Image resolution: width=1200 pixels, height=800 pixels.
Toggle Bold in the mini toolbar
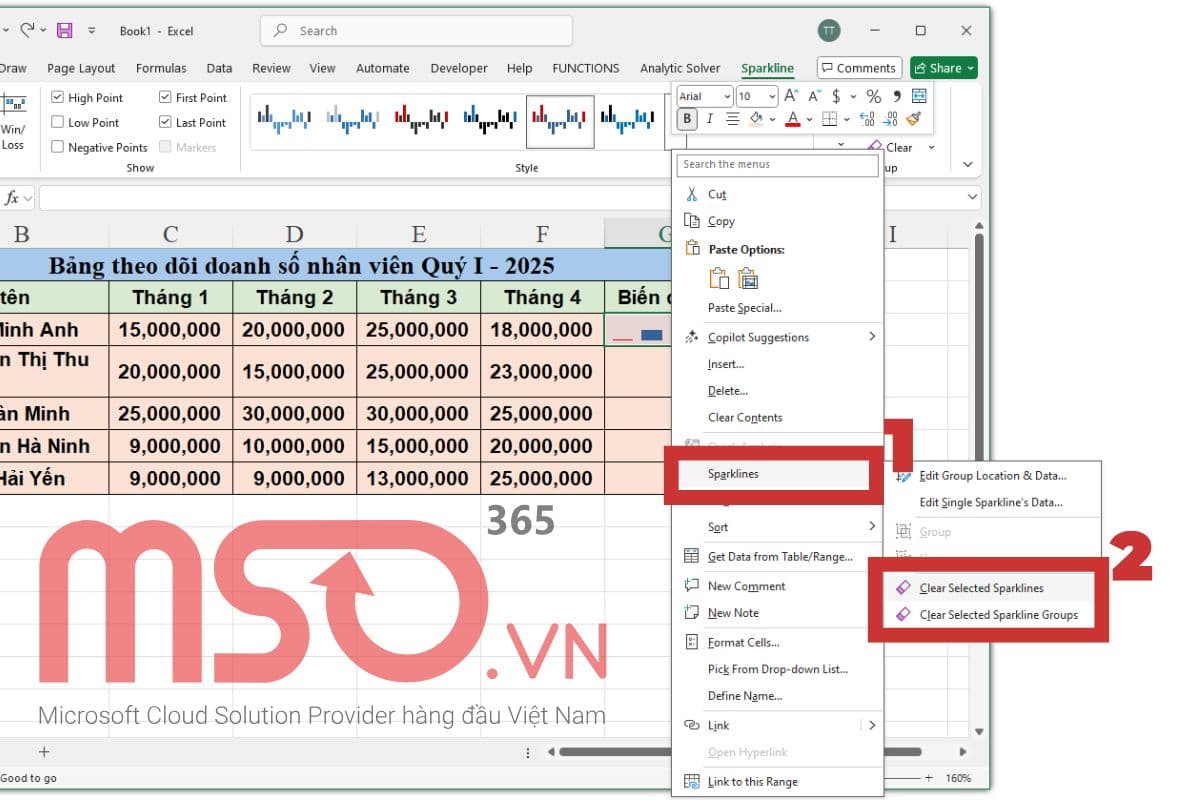(687, 119)
